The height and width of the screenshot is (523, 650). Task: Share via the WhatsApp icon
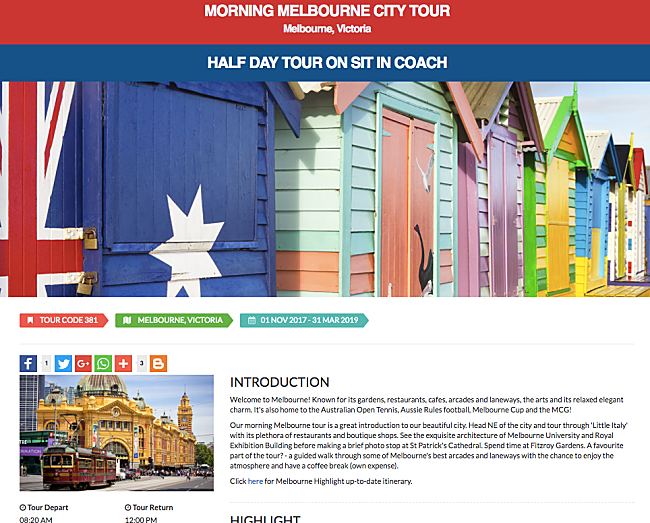point(103,363)
